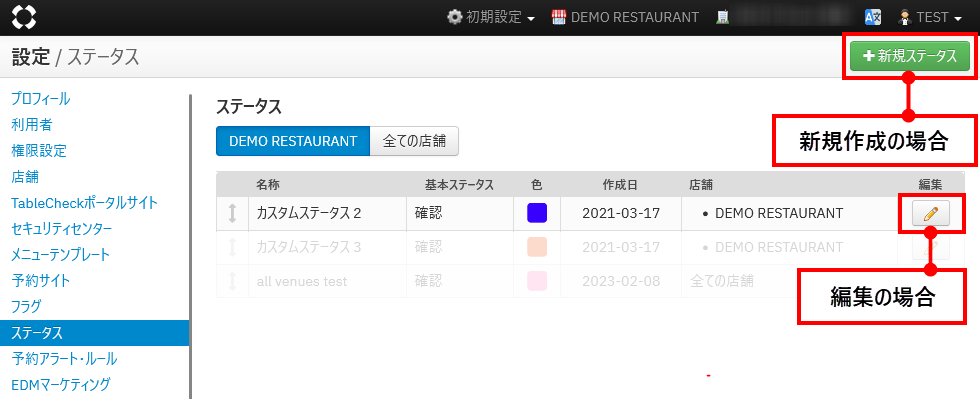This screenshot has height=399, width=980.
Task: Select ステータス in the sidebar
Action: pos(94,333)
